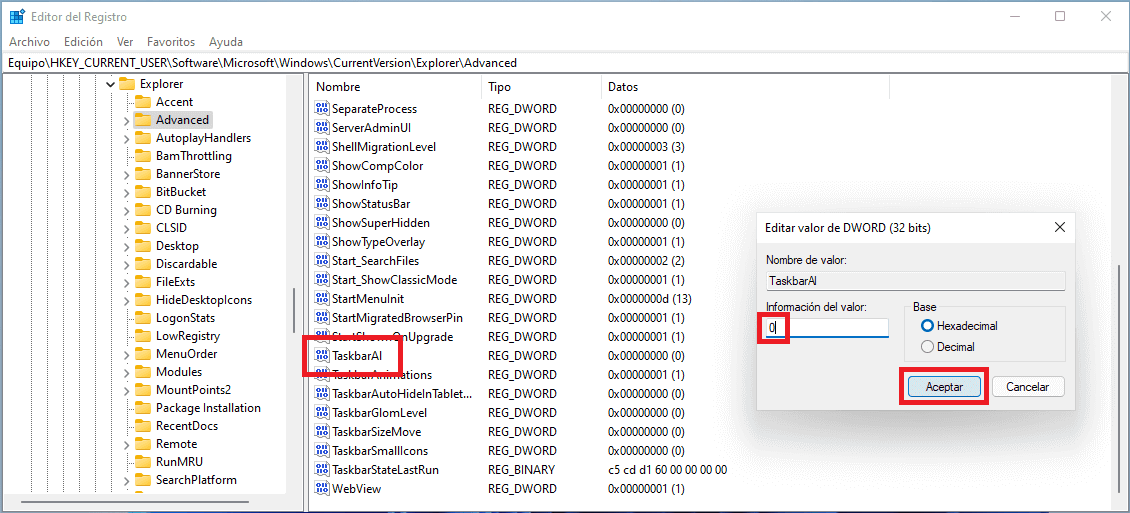1130x513 pixels.
Task: Click the ShowStatusBar value icon
Action: tap(321, 203)
